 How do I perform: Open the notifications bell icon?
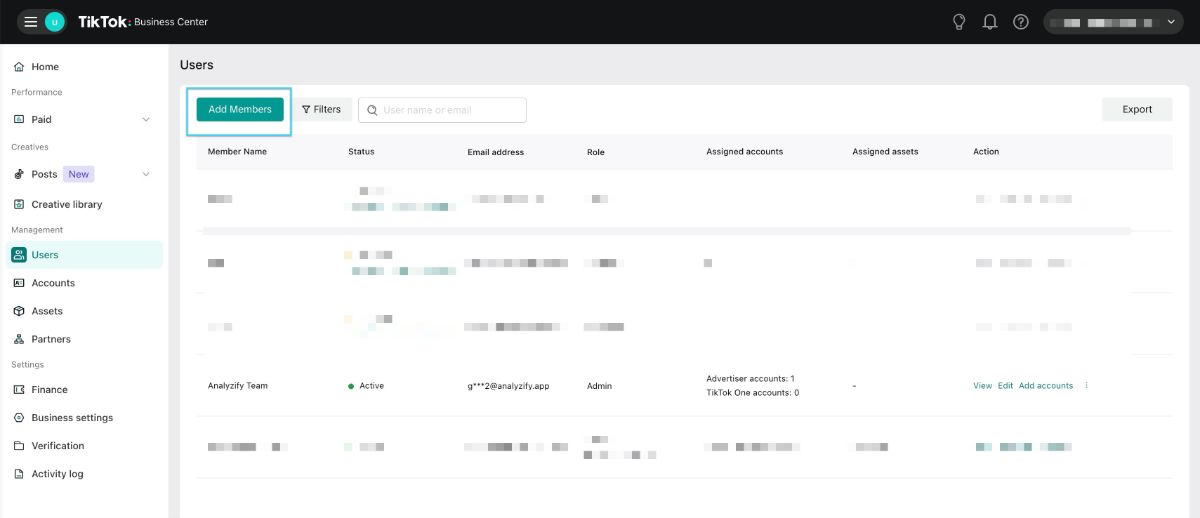[x=990, y=22]
